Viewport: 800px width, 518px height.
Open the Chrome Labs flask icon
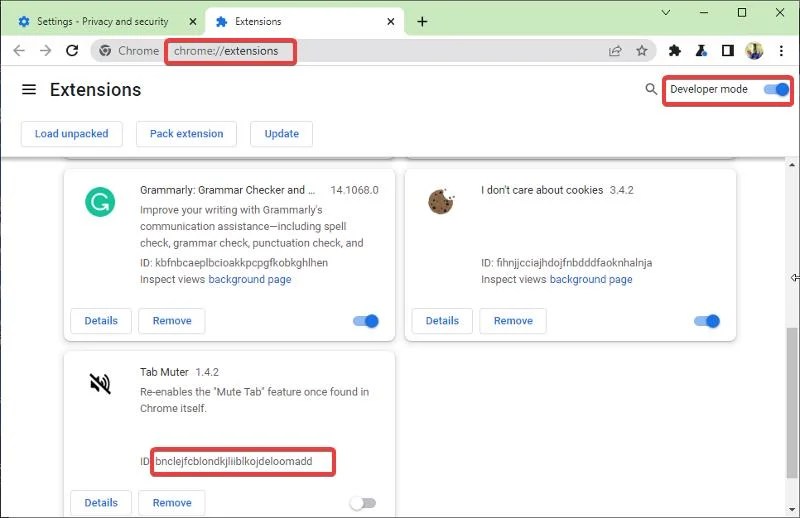tap(702, 51)
